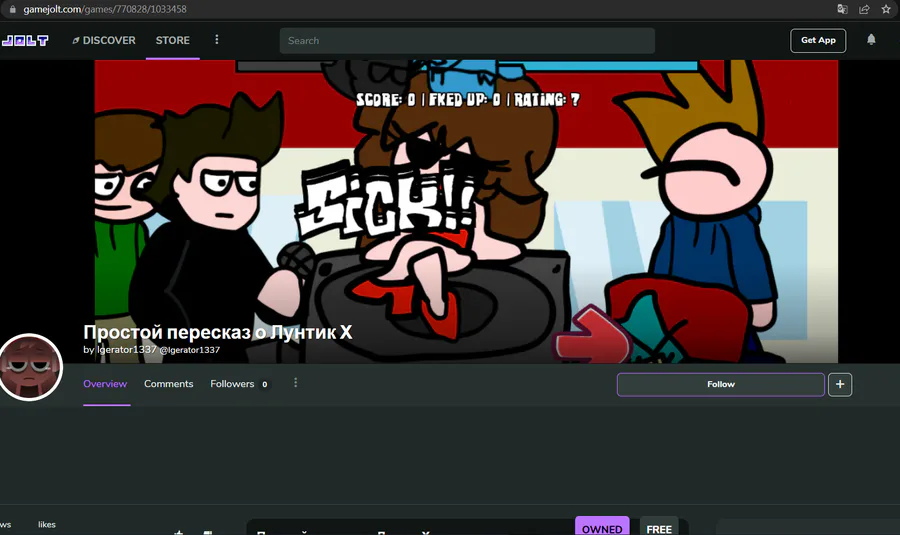The image size is (900, 535).
Task: Open the Followers tab
Action: click(239, 383)
